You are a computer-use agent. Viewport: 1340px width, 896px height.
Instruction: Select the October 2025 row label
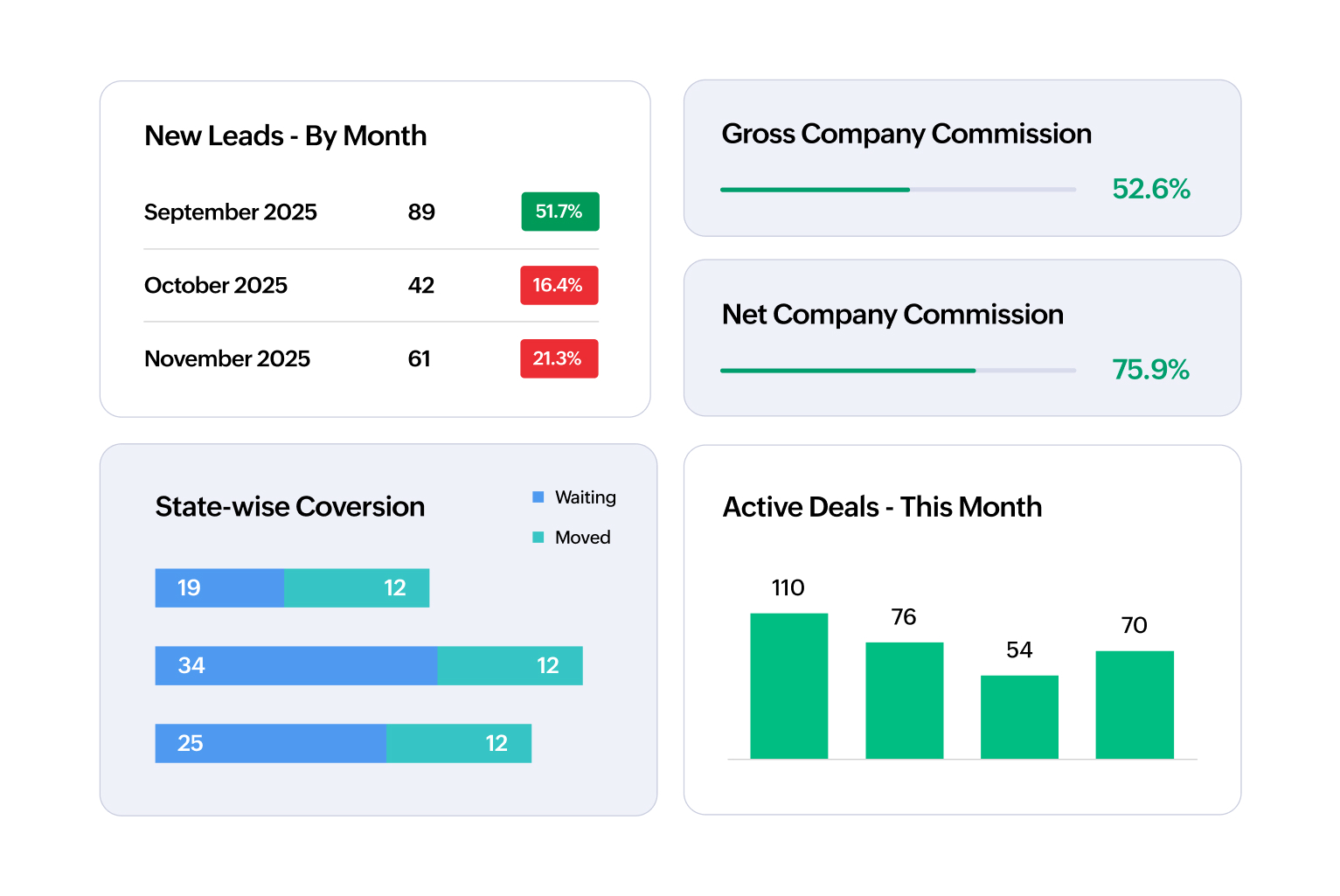(x=216, y=286)
